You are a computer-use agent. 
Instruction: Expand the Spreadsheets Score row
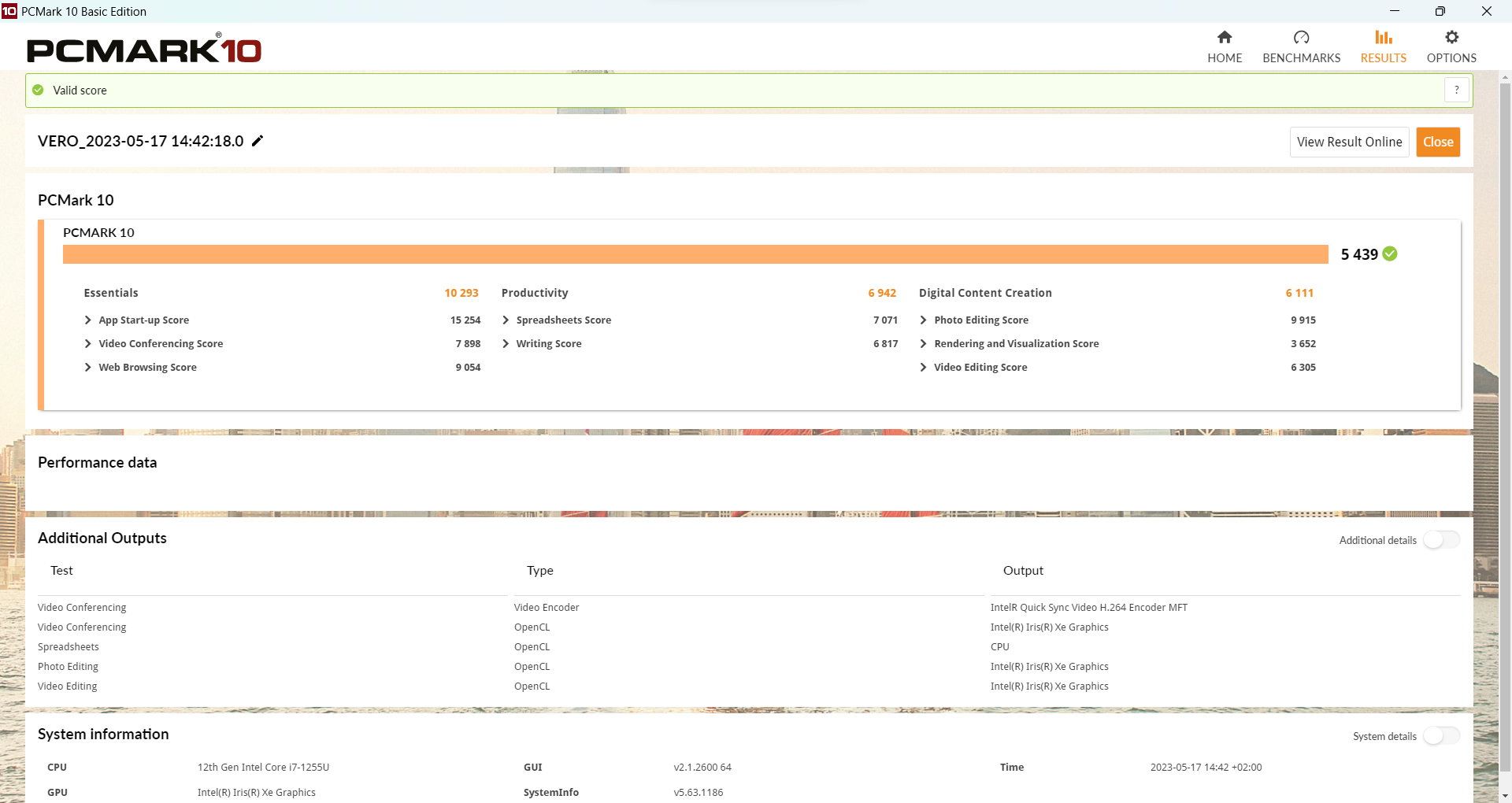coord(506,320)
